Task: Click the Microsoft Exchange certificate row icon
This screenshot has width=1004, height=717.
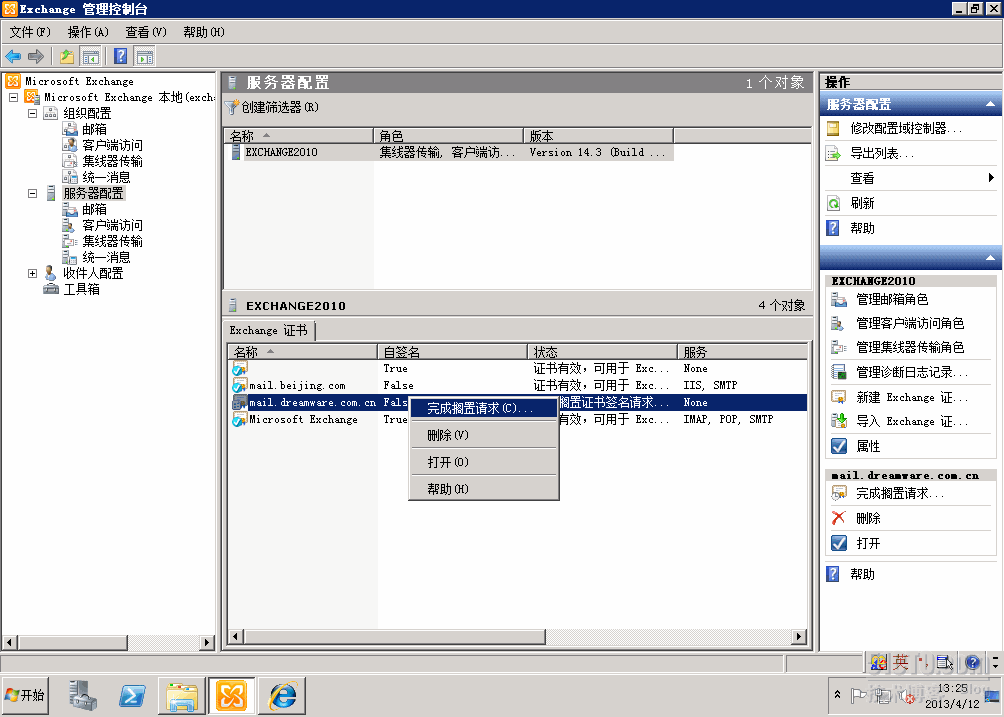Action: pos(239,419)
